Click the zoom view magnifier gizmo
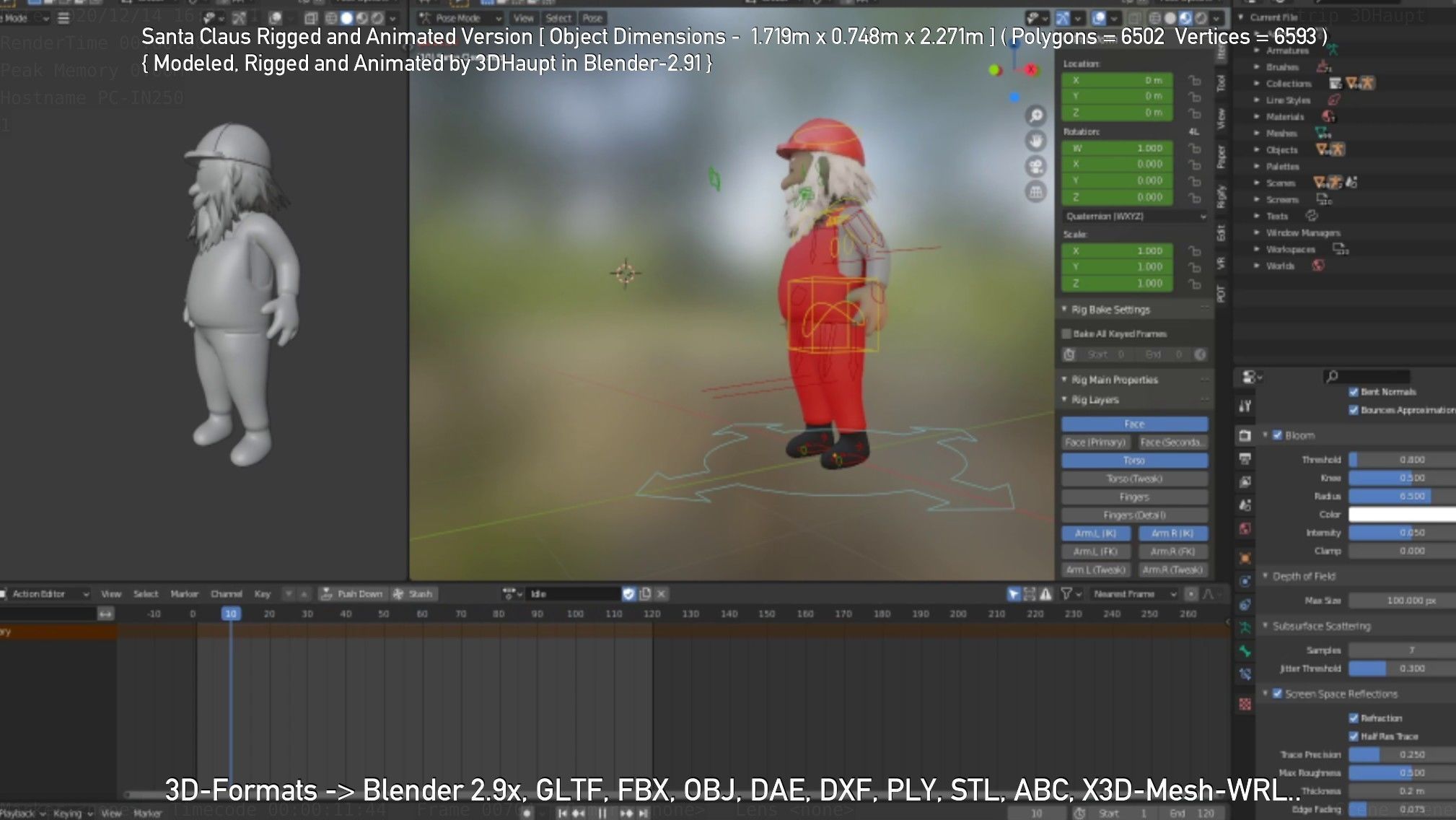 (x=1036, y=115)
